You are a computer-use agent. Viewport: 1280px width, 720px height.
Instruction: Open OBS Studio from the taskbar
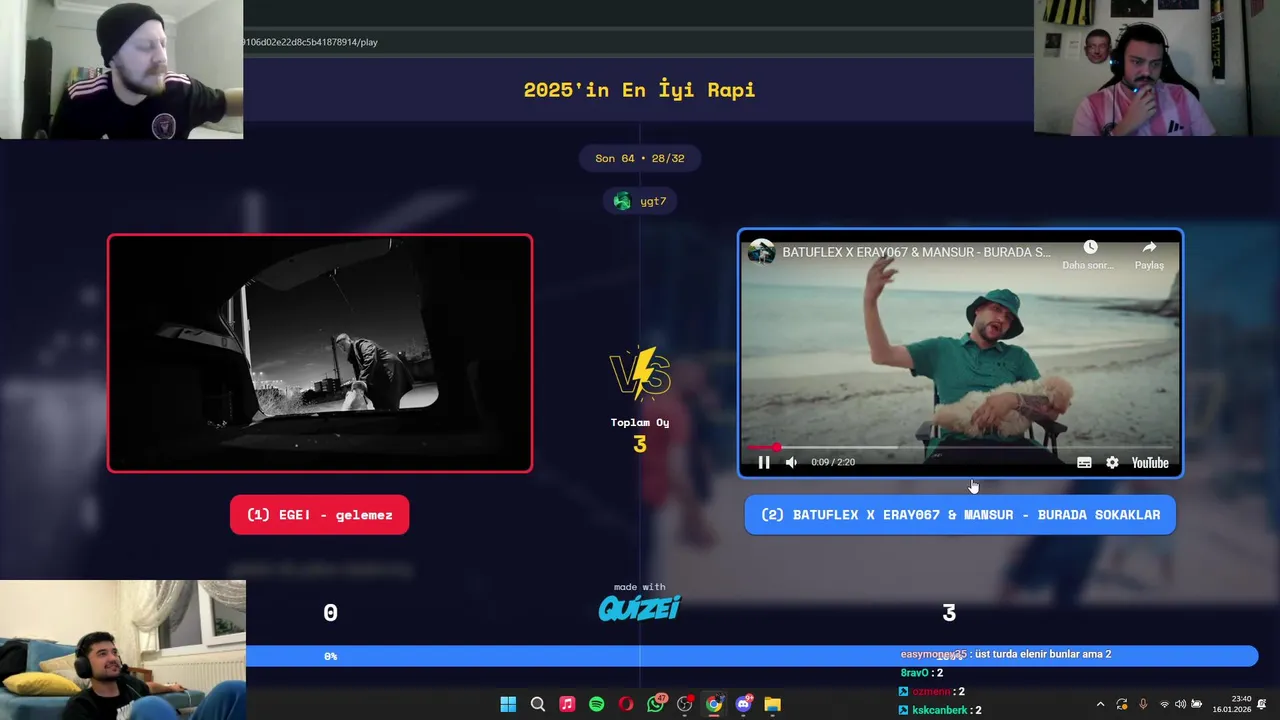point(685,704)
